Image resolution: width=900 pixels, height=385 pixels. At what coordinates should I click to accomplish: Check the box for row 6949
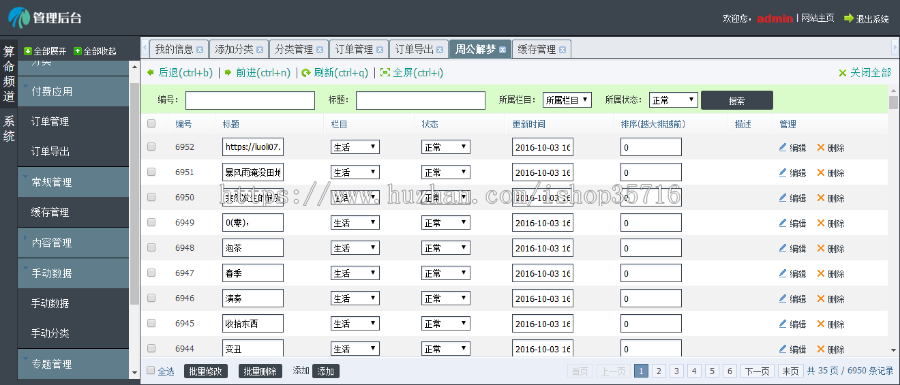coord(152,222)
